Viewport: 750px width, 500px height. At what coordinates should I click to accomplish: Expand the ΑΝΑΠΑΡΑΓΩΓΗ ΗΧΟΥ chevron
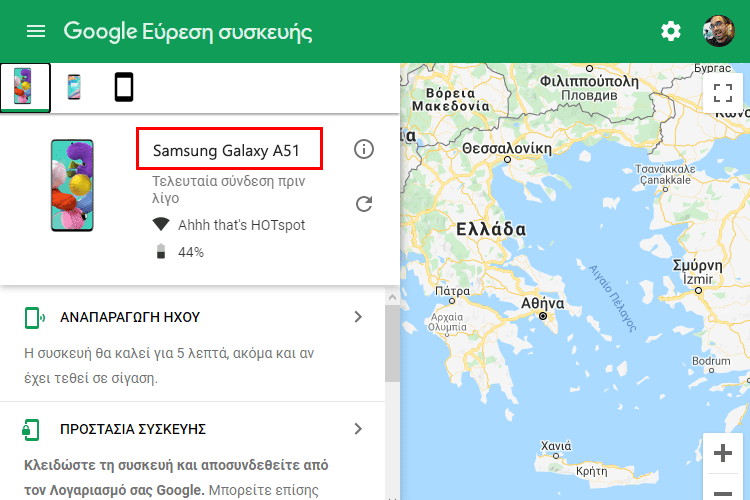358,317
